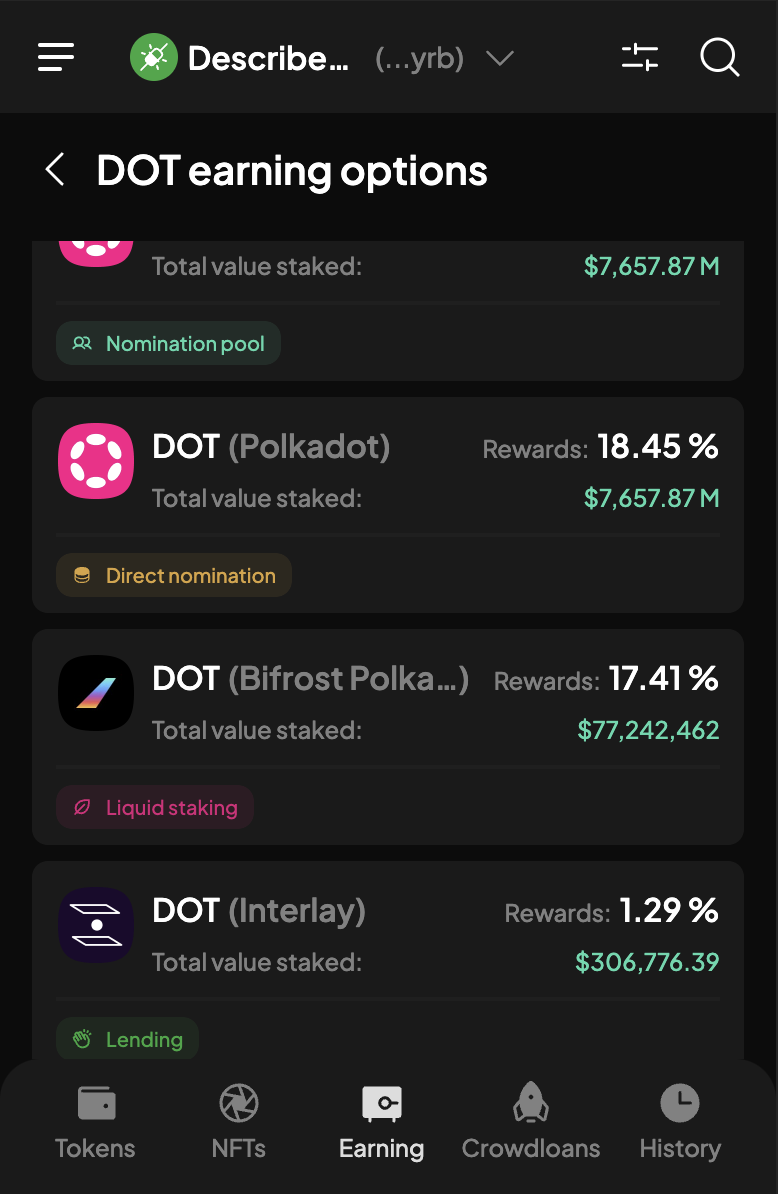
Task: Expand the account selector dropdown arrow
Action: 500,58
